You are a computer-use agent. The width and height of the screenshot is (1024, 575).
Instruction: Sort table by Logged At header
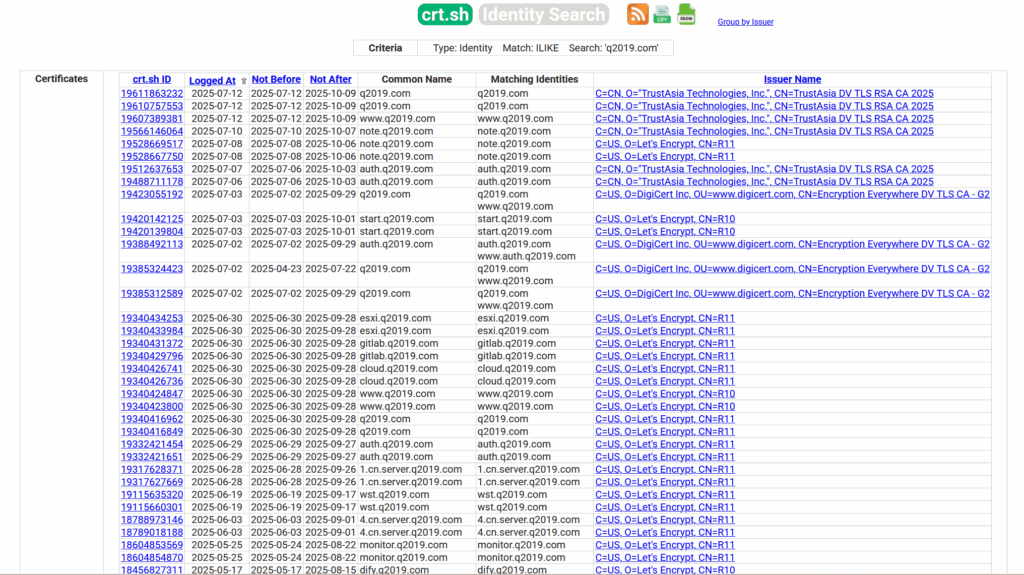click(x=212, y=81)
